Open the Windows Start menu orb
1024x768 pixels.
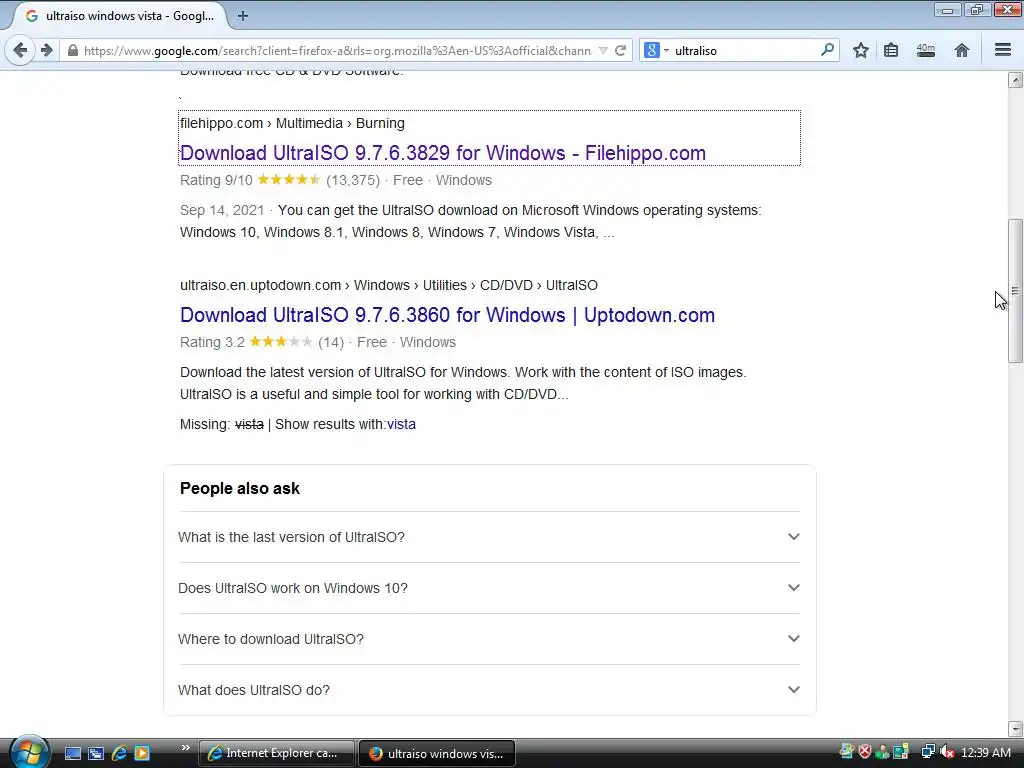click(29, 752)
